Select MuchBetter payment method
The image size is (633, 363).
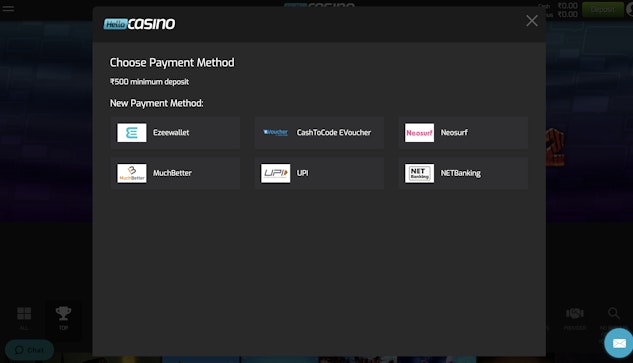pyautogui.click(x=175, y=173)
